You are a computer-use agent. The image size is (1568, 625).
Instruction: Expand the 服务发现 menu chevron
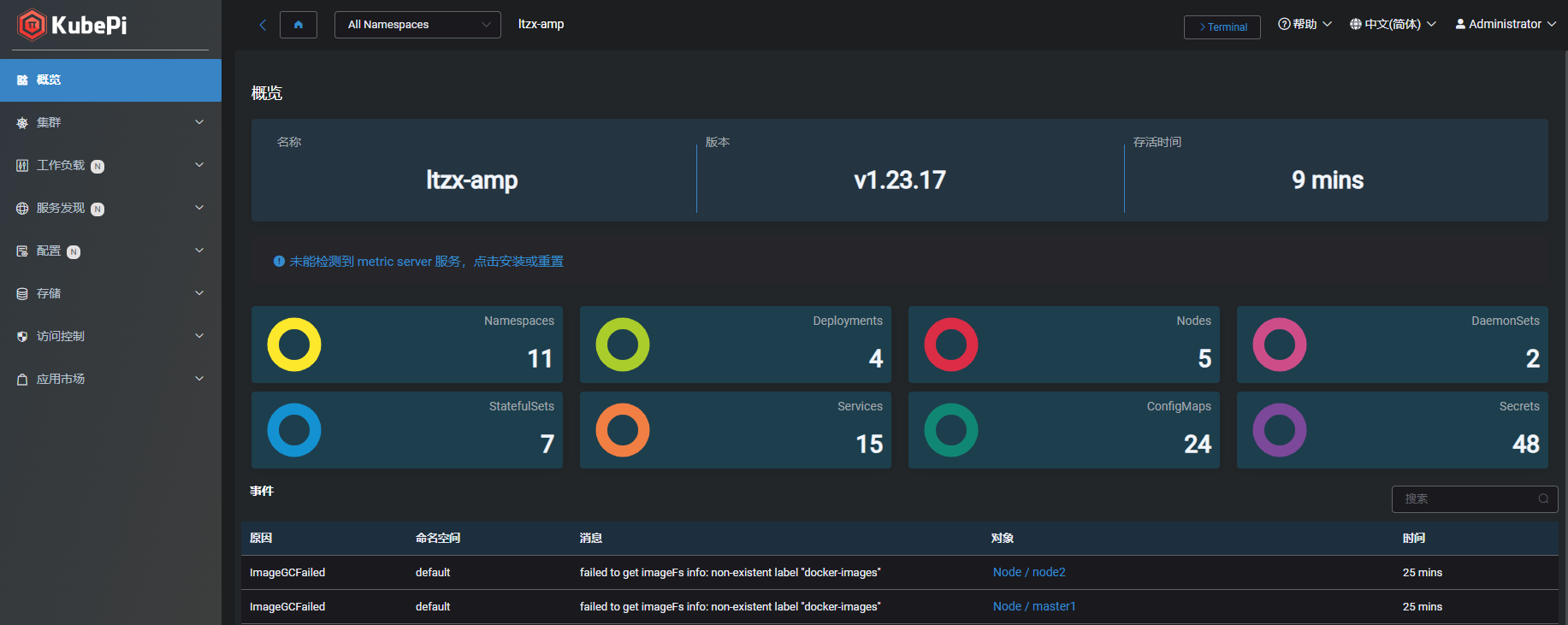click(199, 208)
